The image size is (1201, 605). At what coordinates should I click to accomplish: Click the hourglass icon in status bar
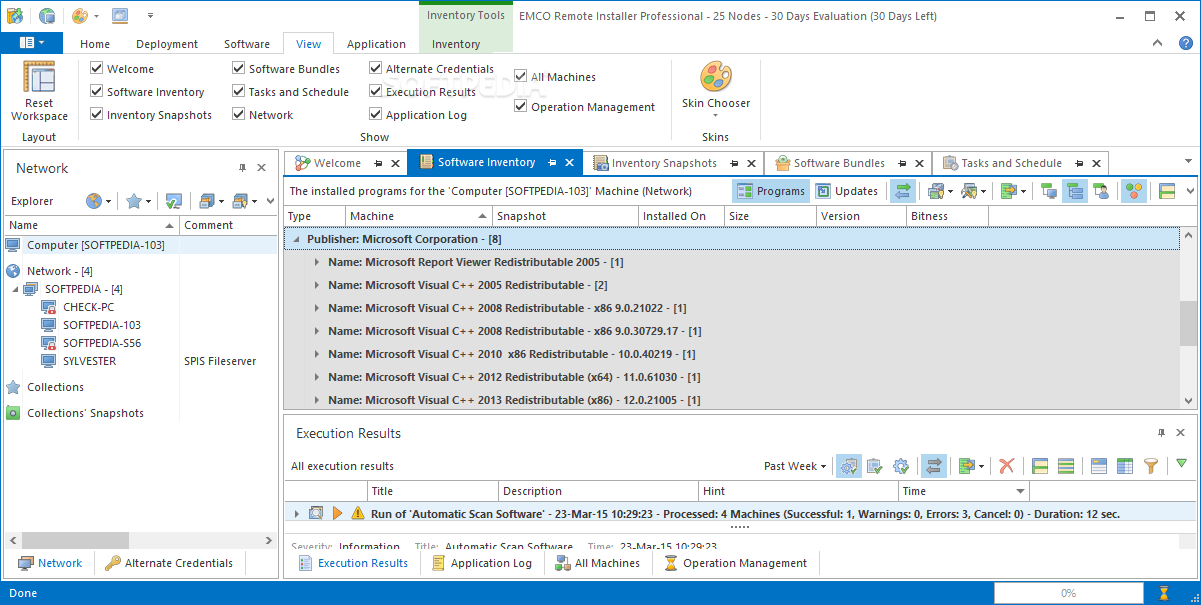point(1164,593)
